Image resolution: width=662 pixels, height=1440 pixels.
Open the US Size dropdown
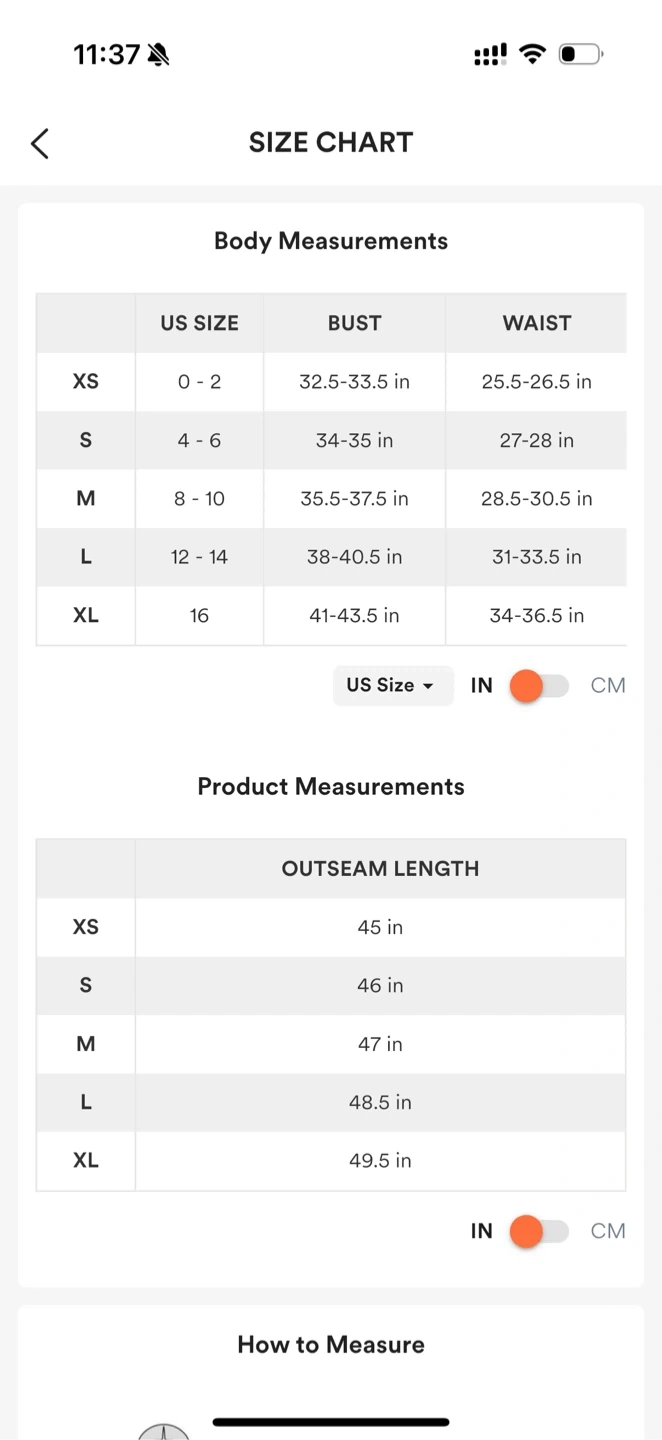[x=391, y=686]
